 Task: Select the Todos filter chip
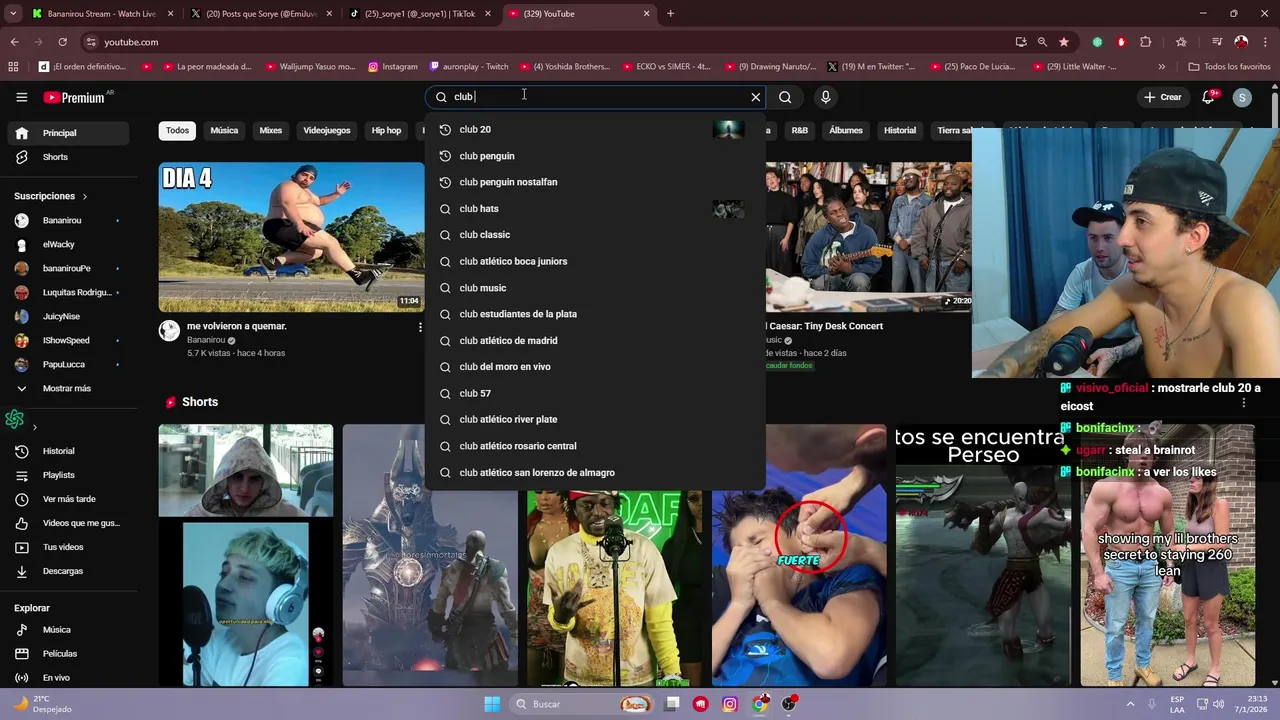pos(177,130)
